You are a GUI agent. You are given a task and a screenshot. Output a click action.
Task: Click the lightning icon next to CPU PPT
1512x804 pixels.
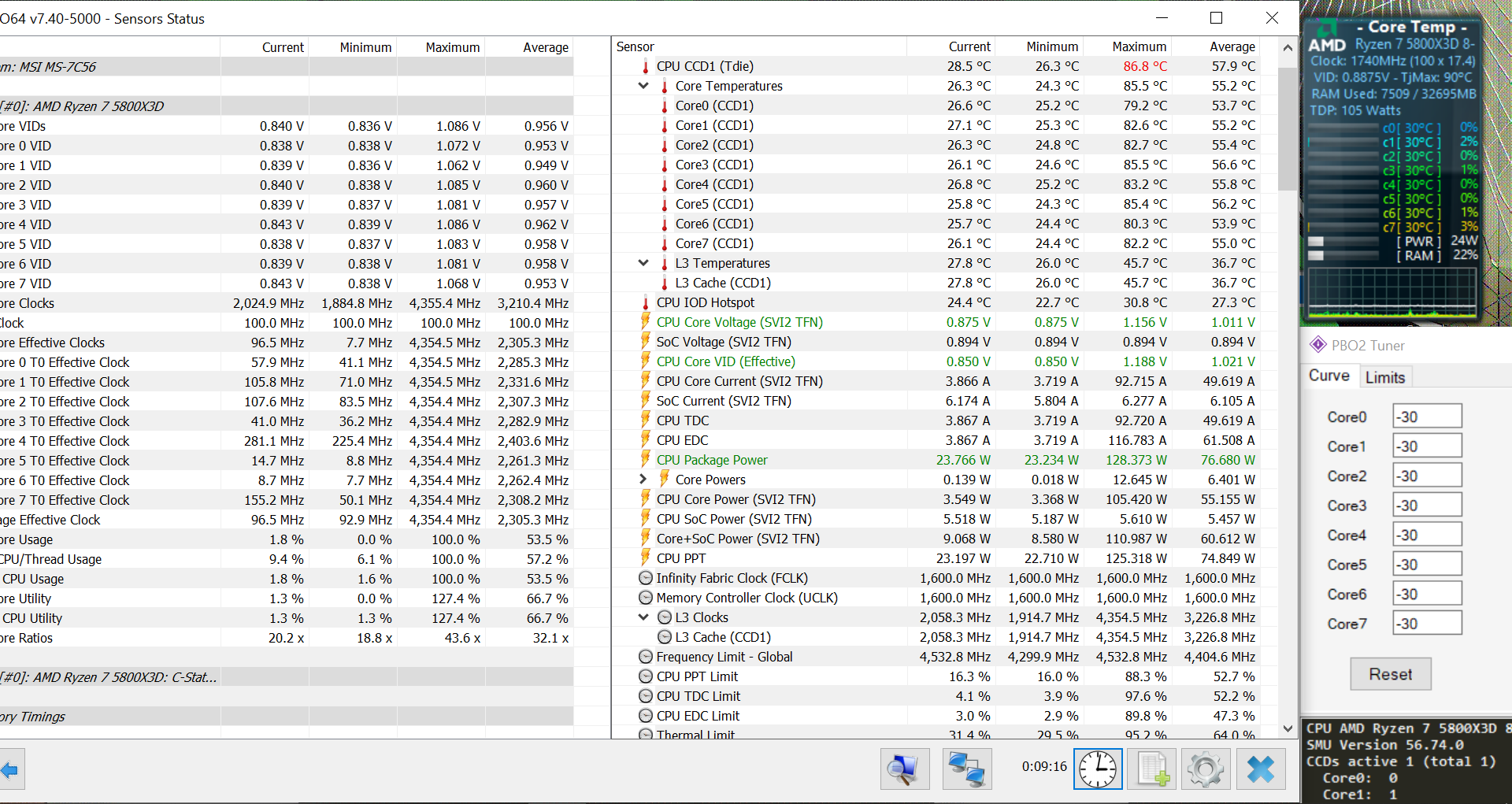point(646,558)
